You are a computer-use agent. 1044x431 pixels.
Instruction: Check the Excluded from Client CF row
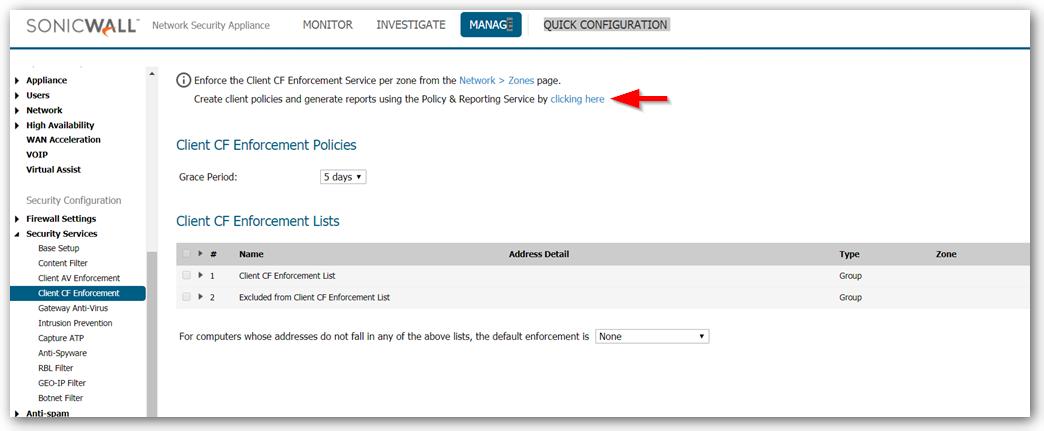[187, 297]
